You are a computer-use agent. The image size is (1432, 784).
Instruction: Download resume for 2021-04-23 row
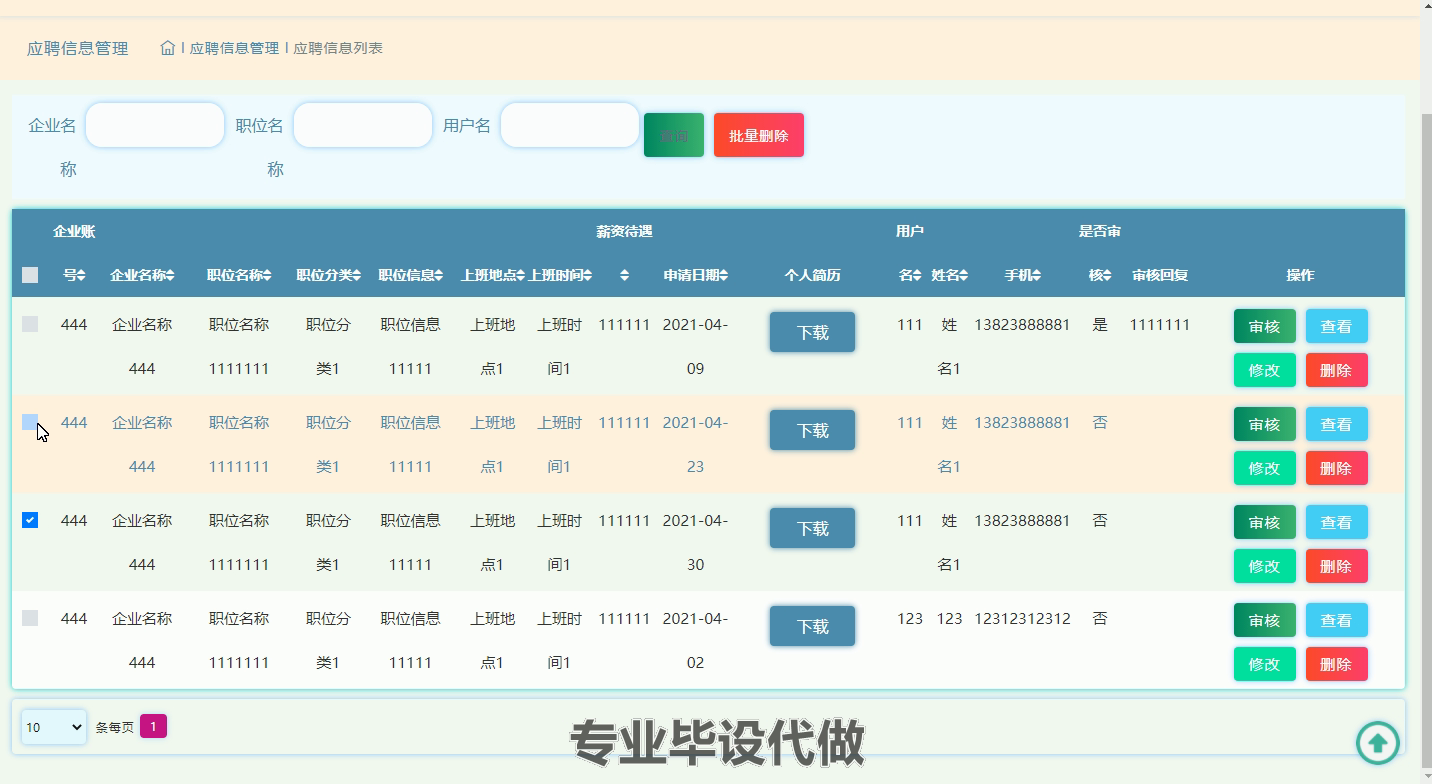coord(812,430)
